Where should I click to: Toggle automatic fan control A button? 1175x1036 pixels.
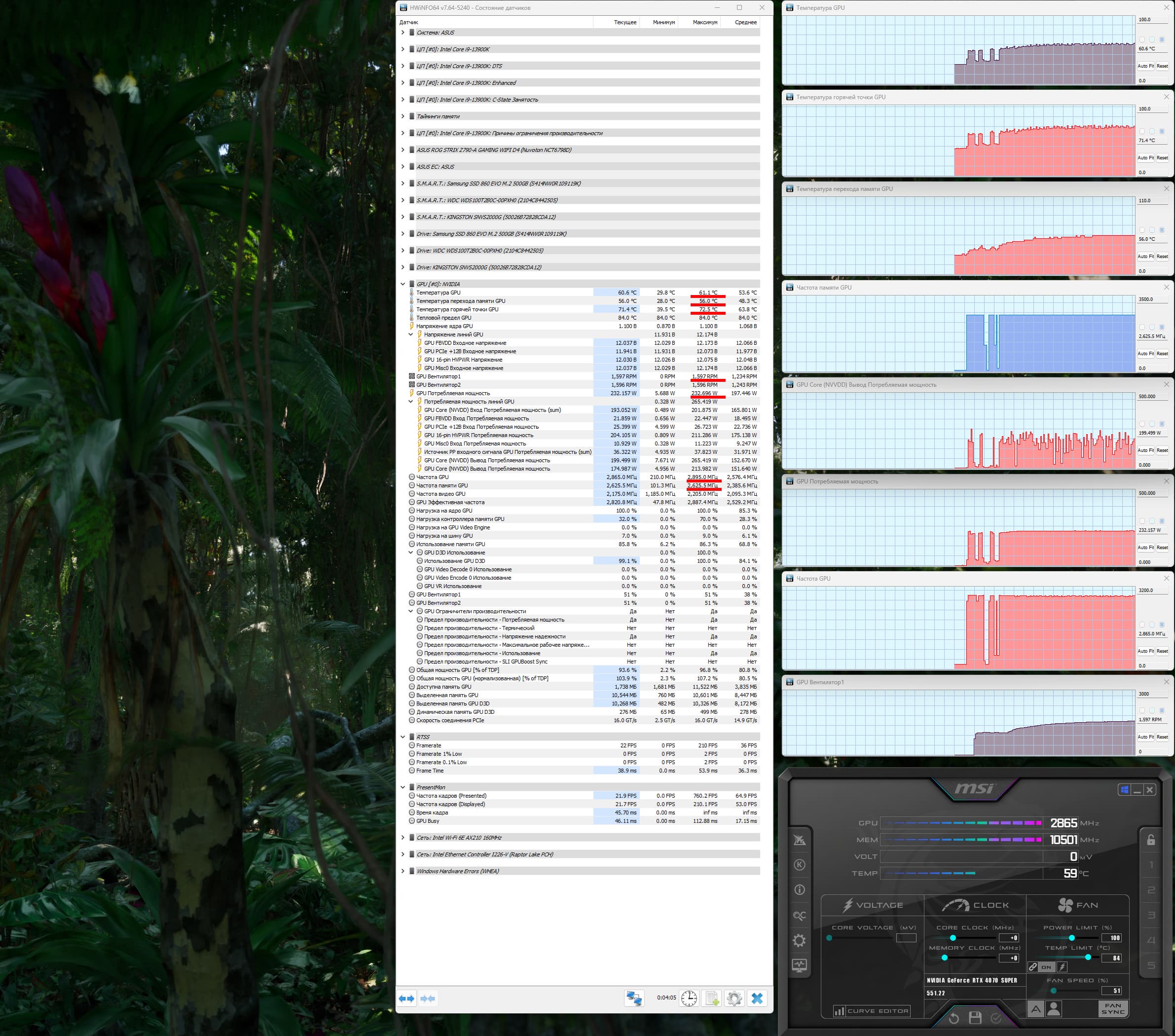[x=1035, y=1009]
